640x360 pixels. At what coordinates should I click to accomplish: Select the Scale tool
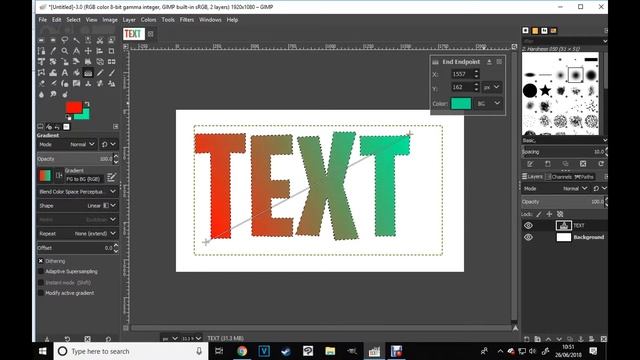click(64, 62)
